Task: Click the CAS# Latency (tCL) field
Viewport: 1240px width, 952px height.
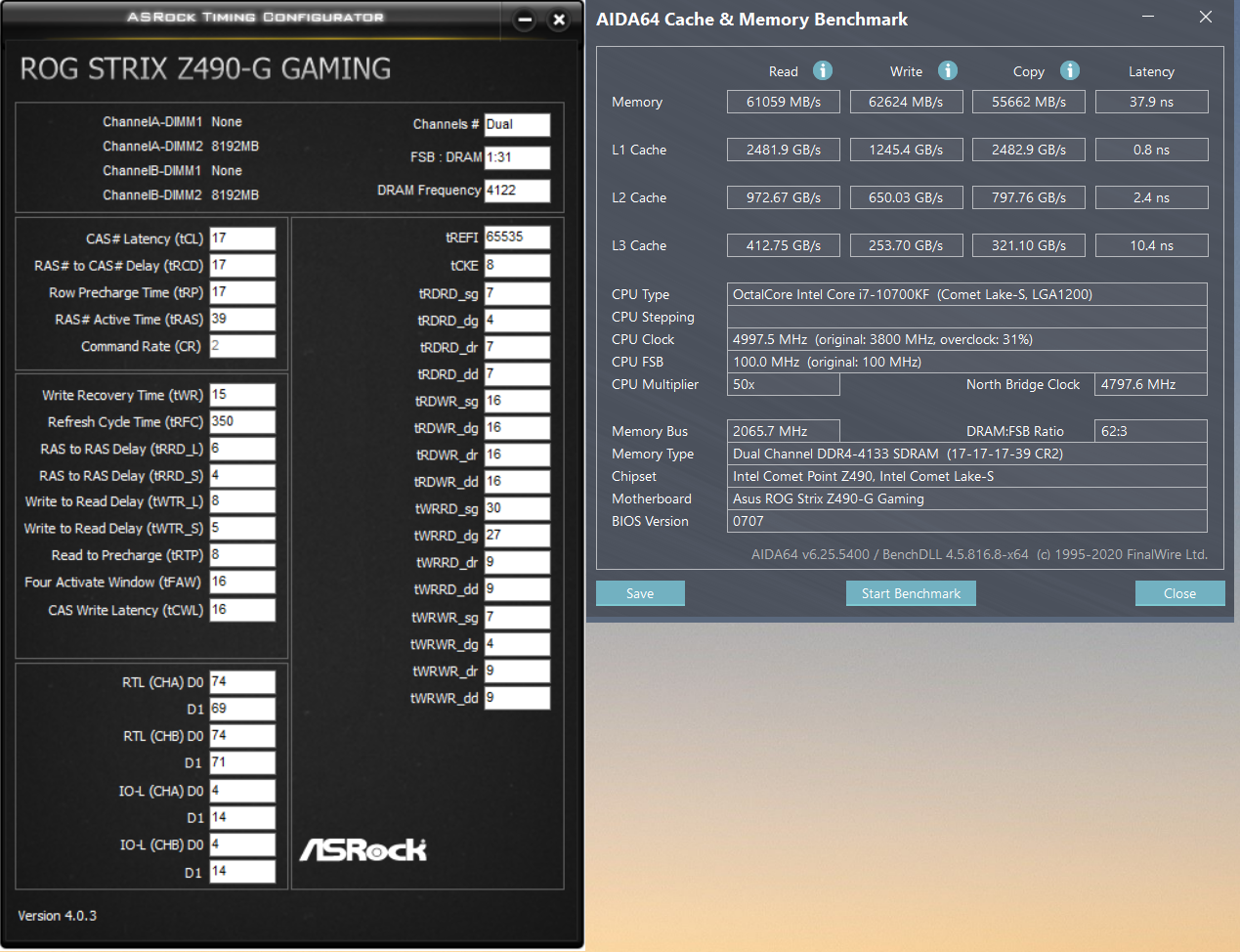Action: coord(242,238)
